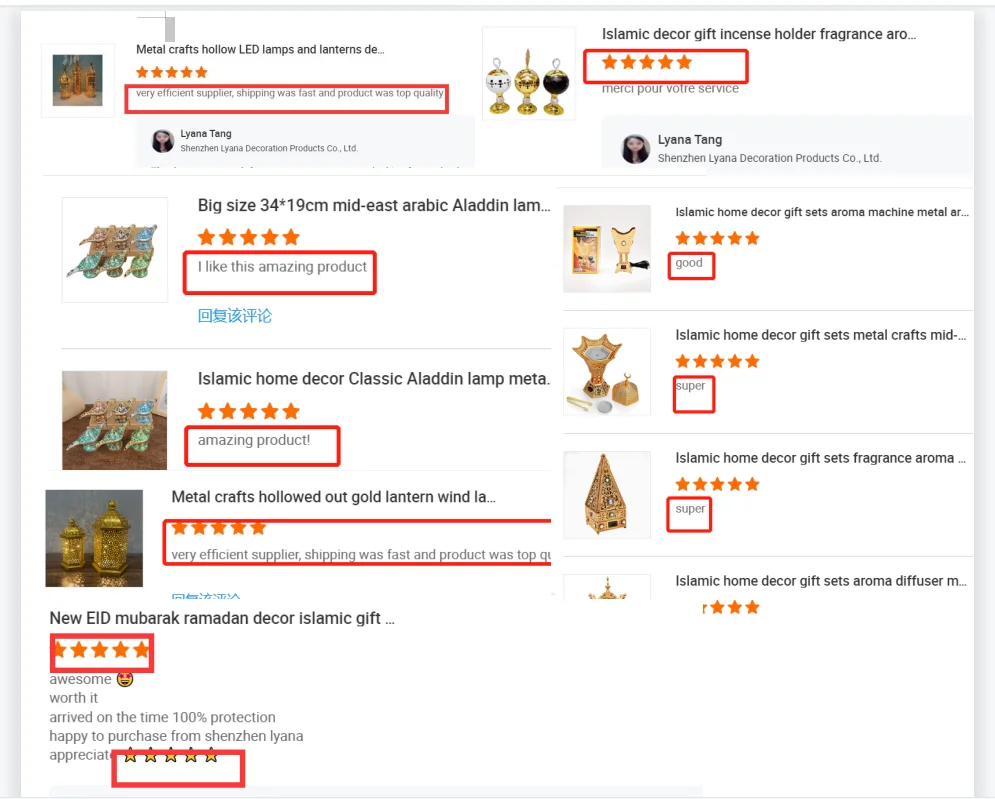This screenshot has height=799, width=995.
Task: Click star rating under incense holder listing
Action: tap(647, 62)
